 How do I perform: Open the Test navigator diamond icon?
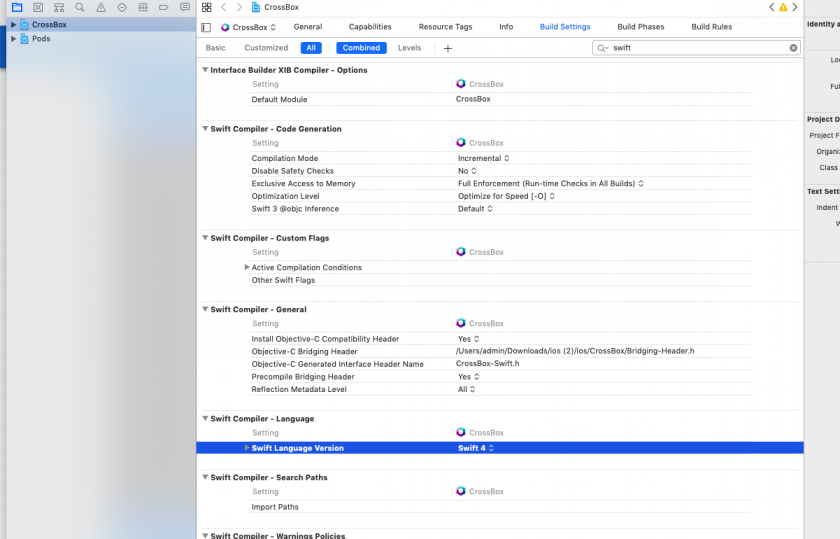pos(122,8)
